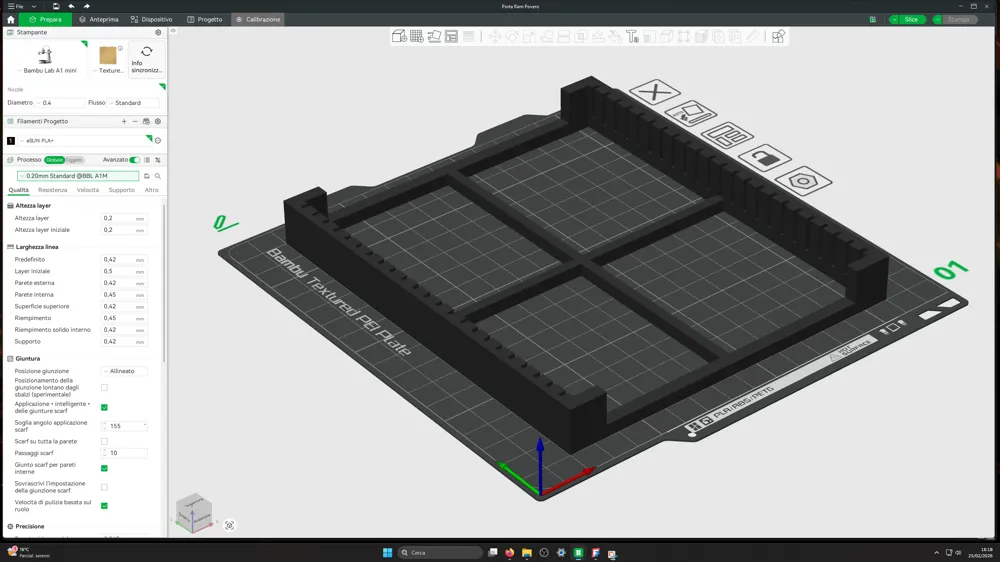Toggle 'Applicazione intelligente delle giunture scarf' checkbox
1000x562 pixels.
105,407
